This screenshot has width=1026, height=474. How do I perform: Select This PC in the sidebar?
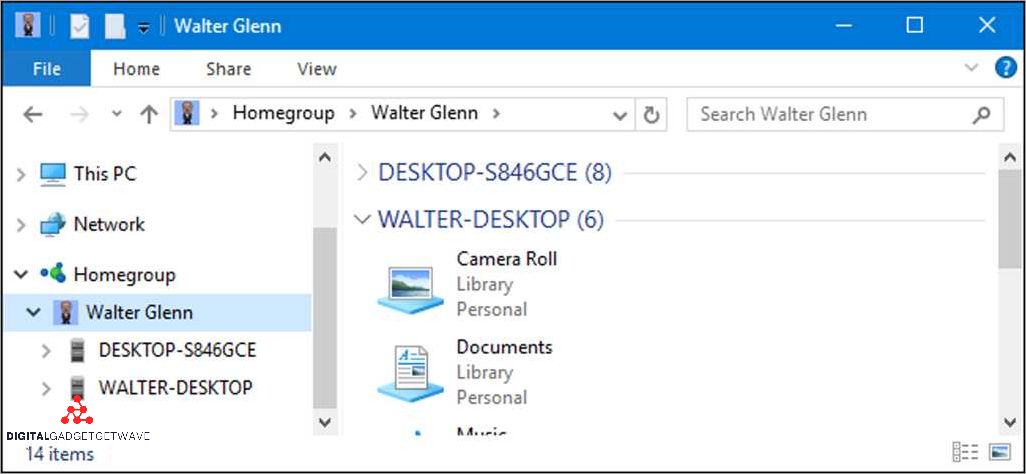[x=105, y=173]
